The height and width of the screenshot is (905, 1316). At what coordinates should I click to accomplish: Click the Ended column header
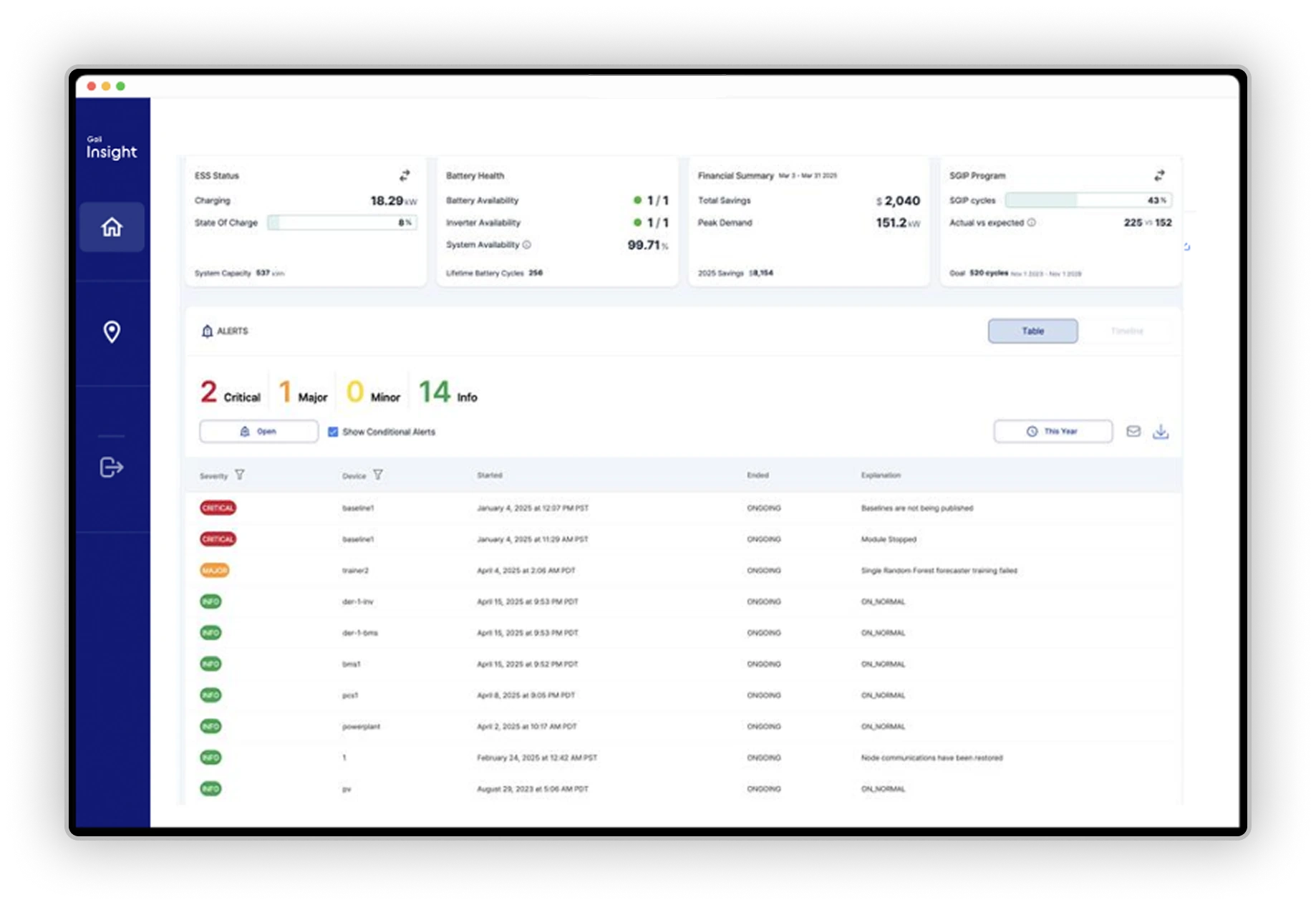pos(758,475)
